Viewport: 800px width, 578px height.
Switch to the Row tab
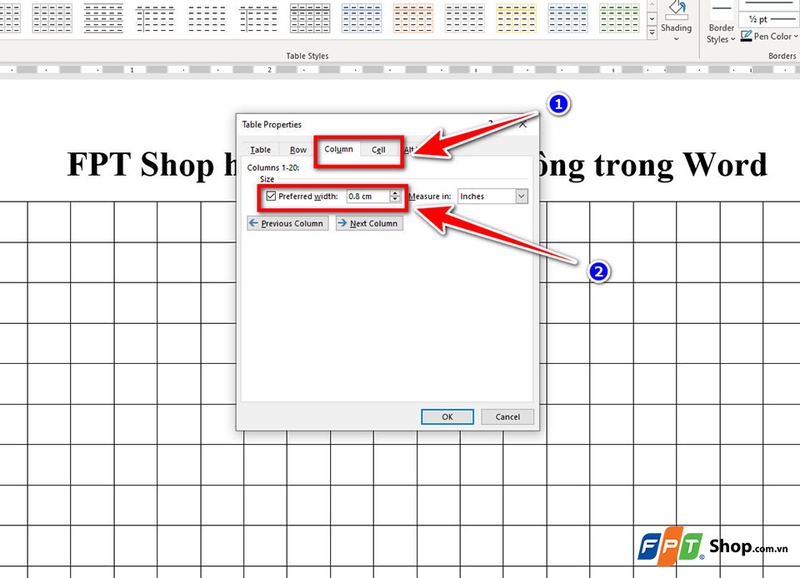tap(298, 149)
